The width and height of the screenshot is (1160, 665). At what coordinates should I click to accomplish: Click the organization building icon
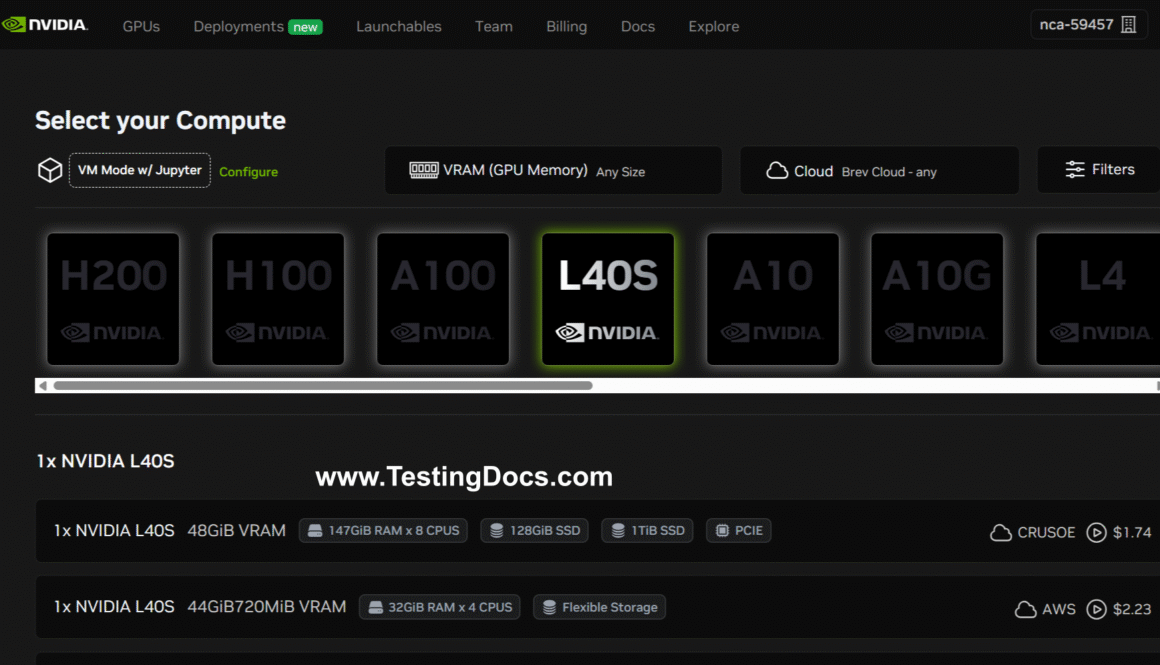1129,25
